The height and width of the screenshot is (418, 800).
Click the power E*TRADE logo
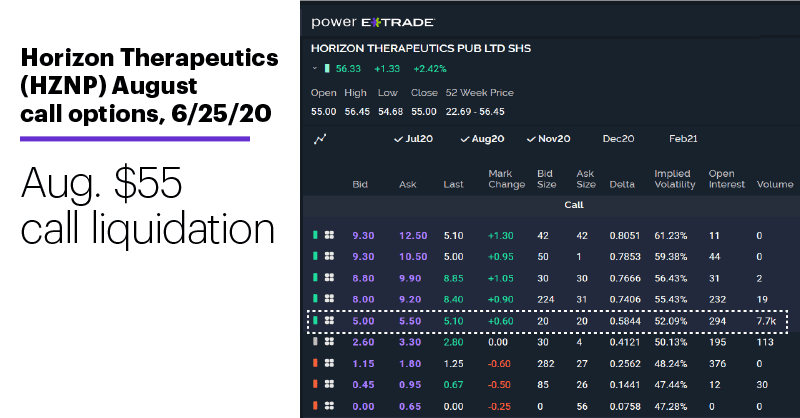[x=373, y=22]
